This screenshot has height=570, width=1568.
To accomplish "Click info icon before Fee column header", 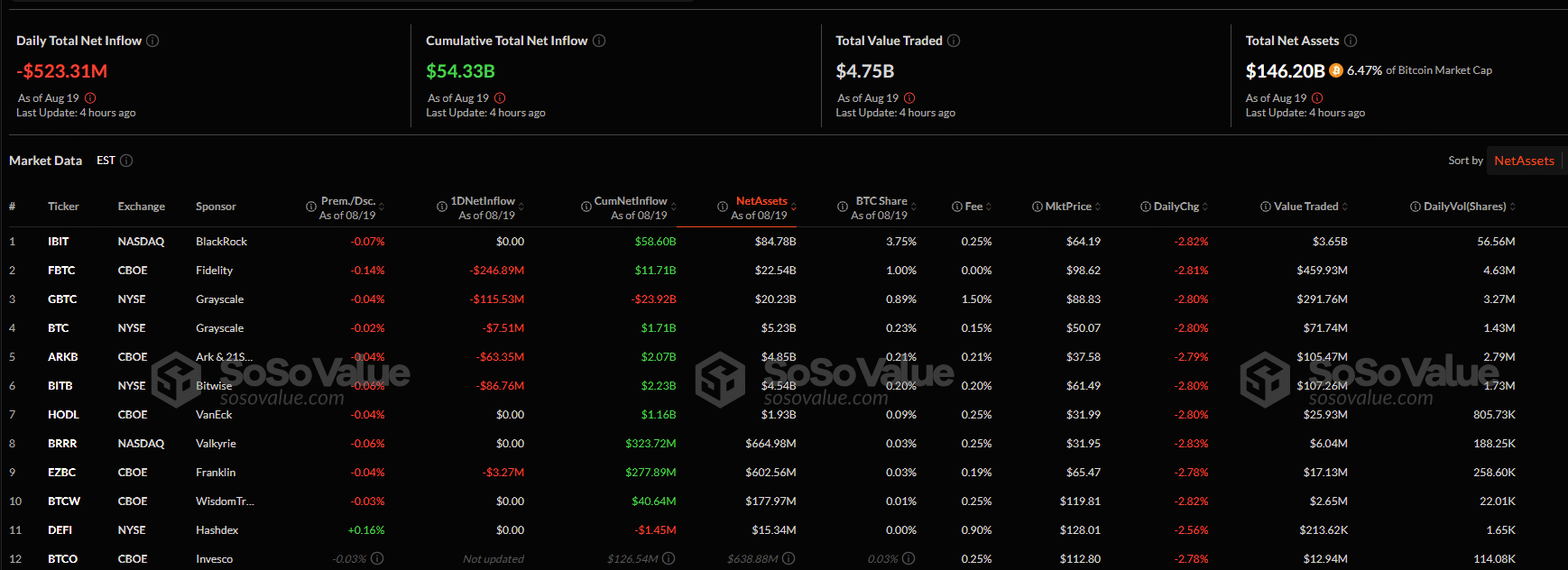I will click(x=957, y=207).
